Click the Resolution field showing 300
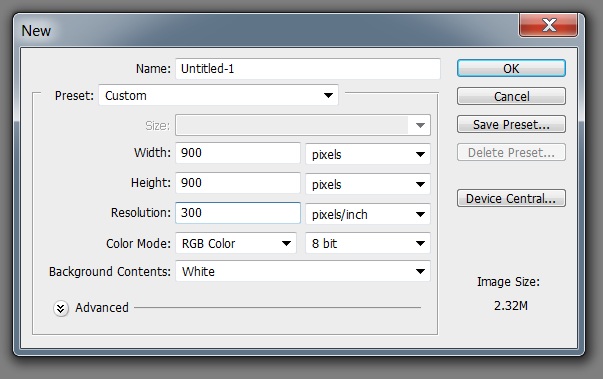 point(238,213)
